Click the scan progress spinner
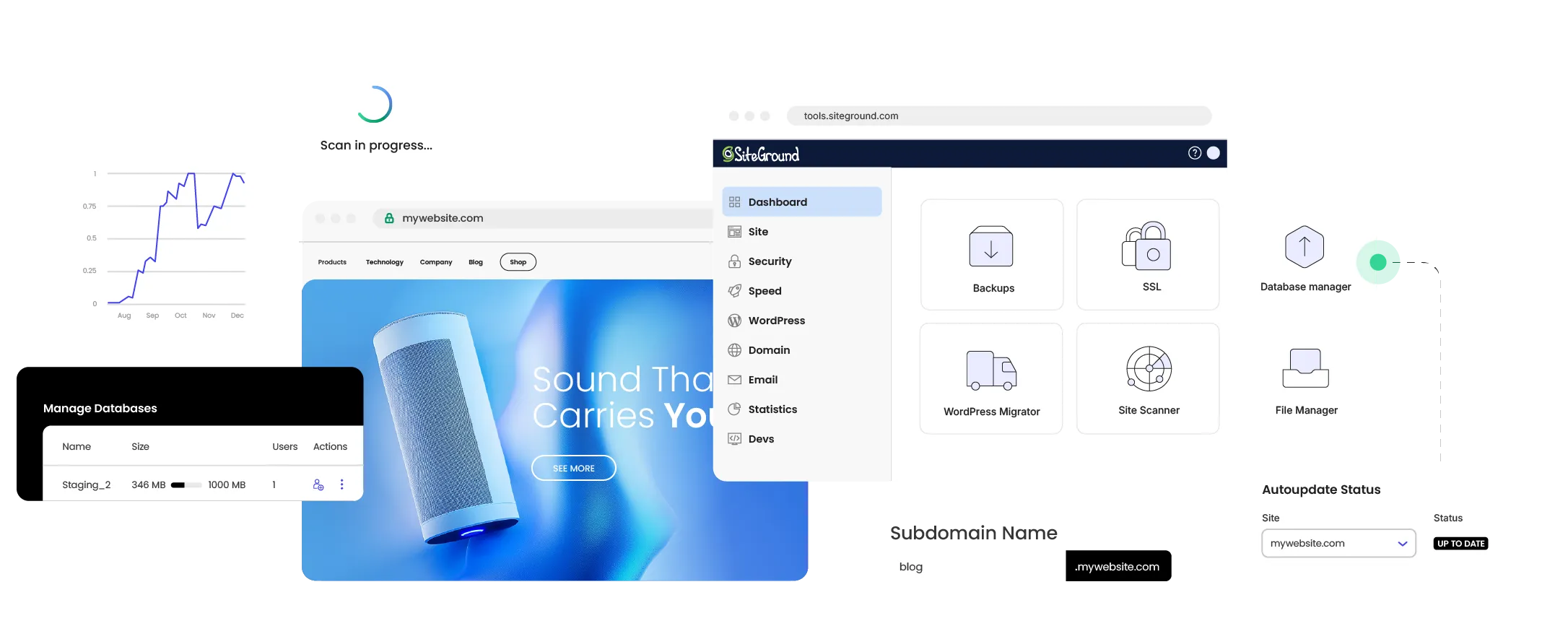This screenshot has width=1568, height=626. (x=375, y=105)
